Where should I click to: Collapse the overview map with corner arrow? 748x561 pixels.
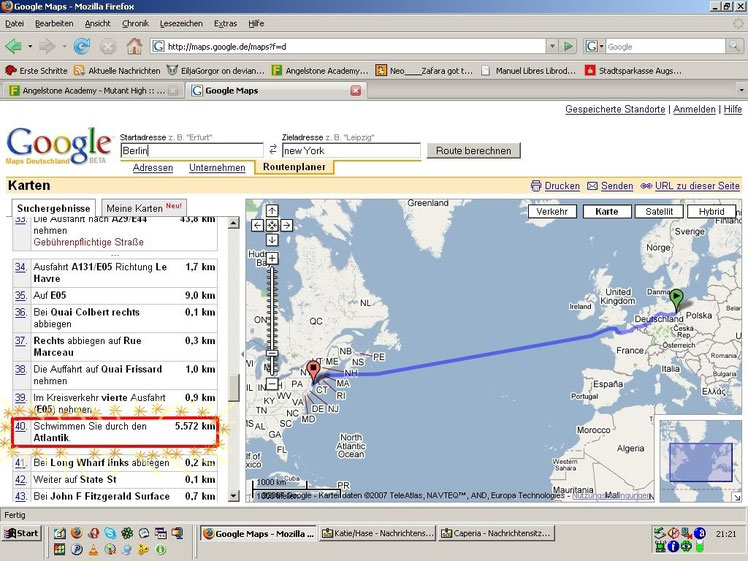[737, 497]
